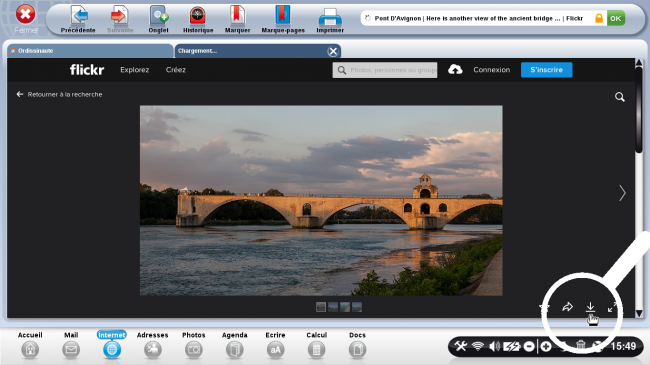Screen dimensions: 650x365
Task: Click the minus zoom-out icon in tray
Action: pos(529,346)
